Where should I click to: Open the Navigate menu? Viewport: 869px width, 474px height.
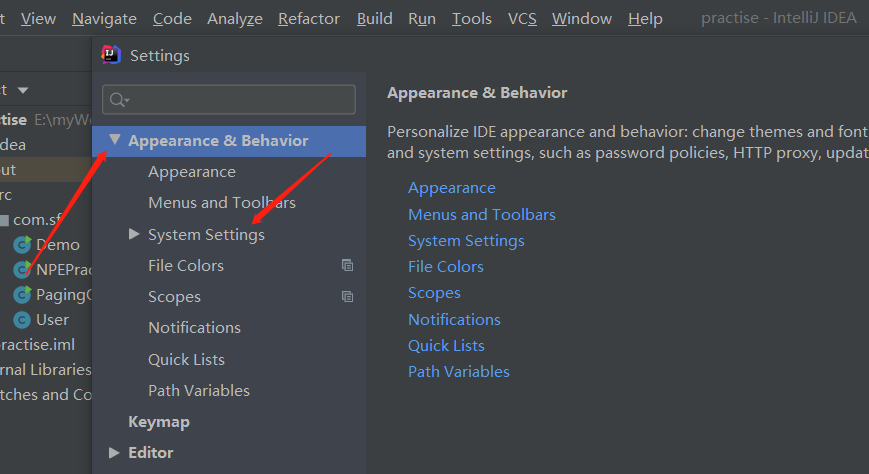tap(104, 19)
